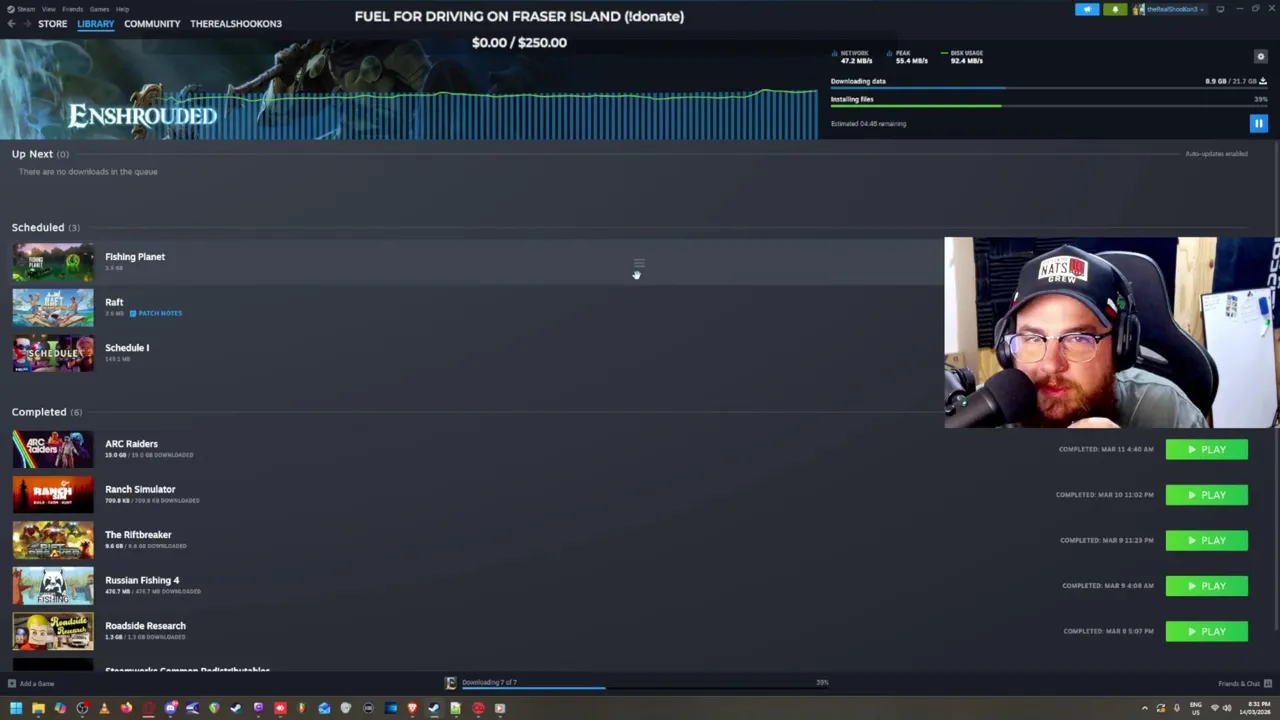This screenshot has width=1280, height=720.
Task: Open the Help menu
Action: [122, 9]
